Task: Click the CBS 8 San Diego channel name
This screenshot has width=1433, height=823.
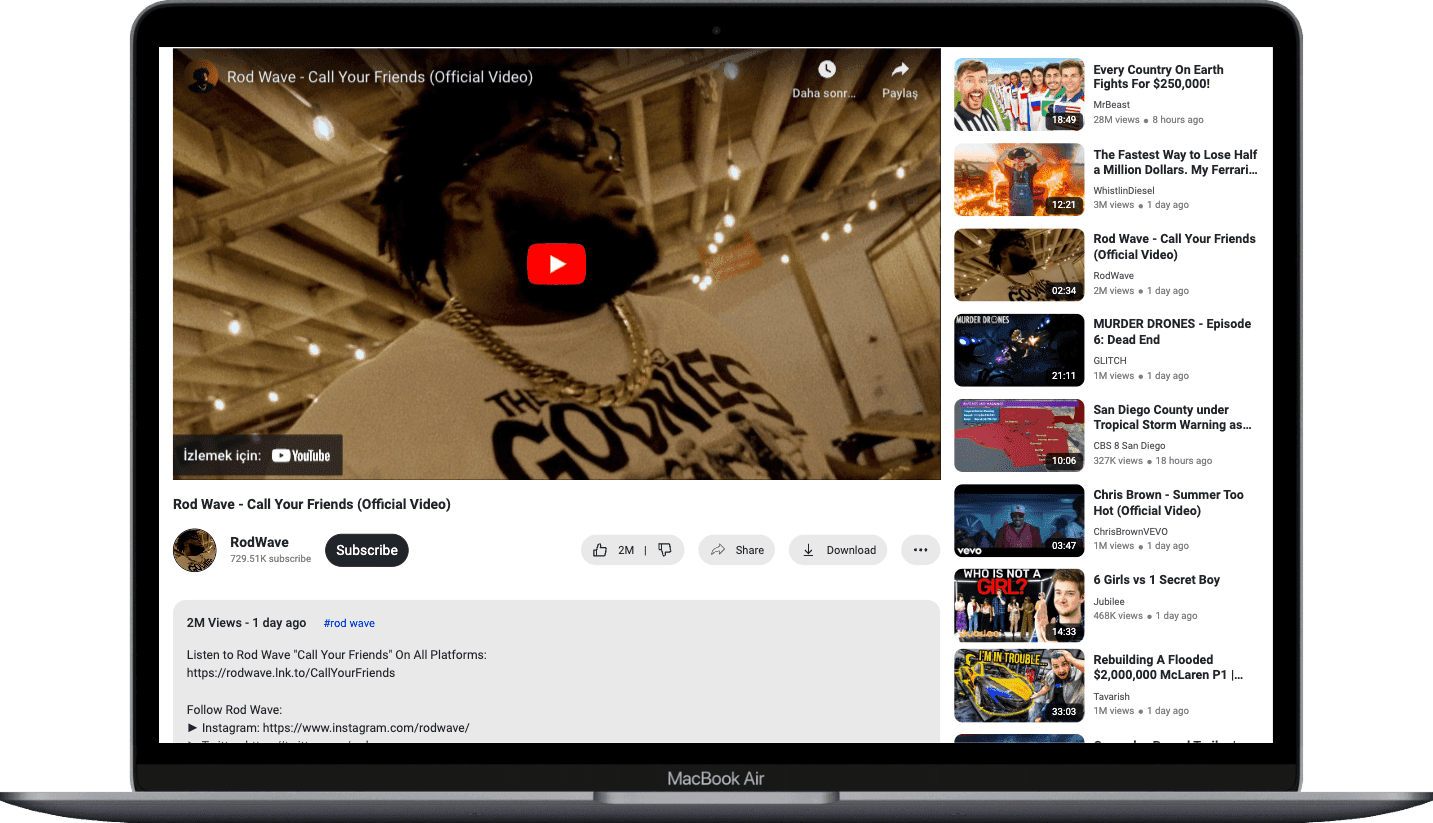Action: 1129,446
